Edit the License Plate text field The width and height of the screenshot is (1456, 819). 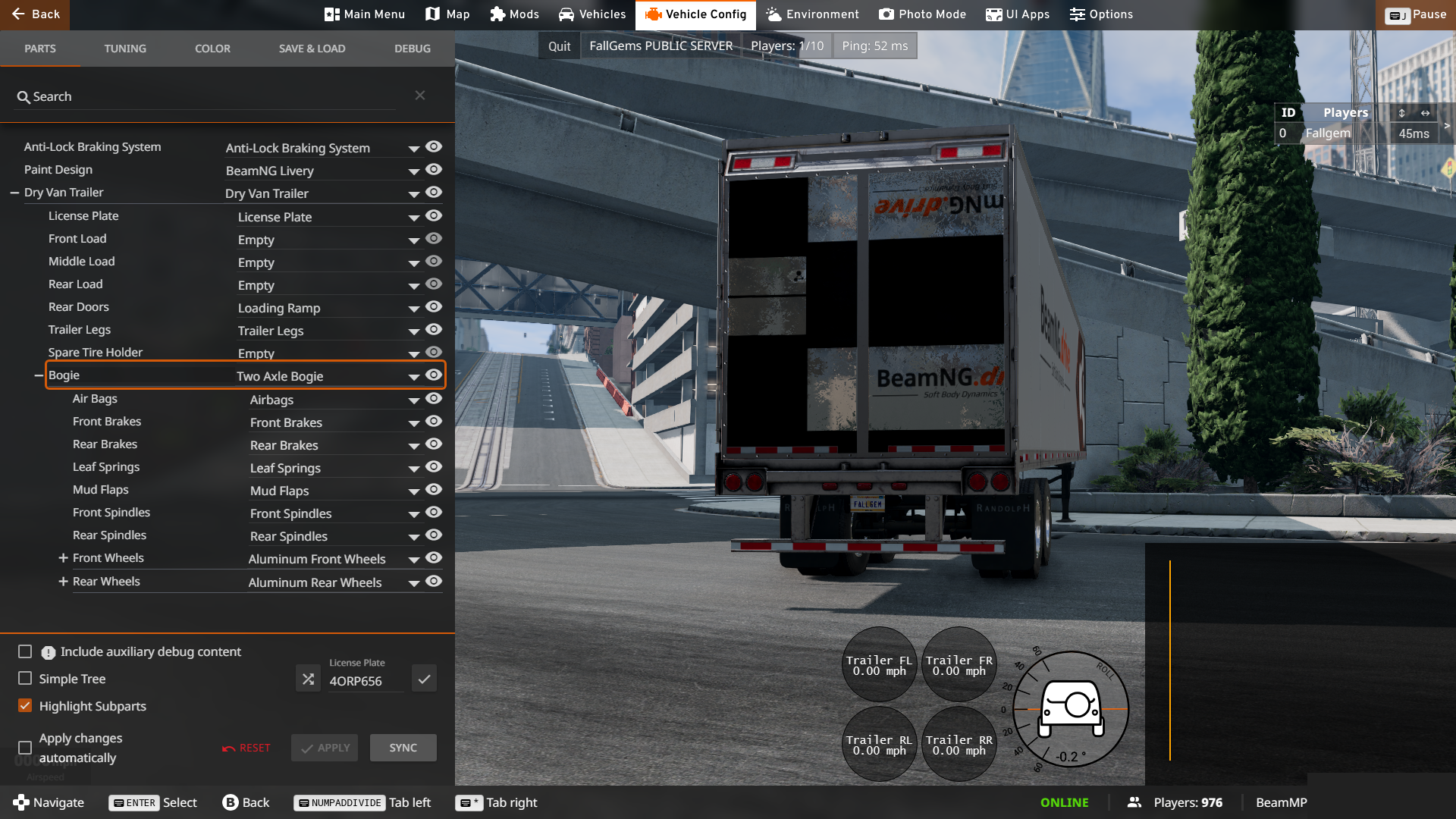[x=366, y=681]
